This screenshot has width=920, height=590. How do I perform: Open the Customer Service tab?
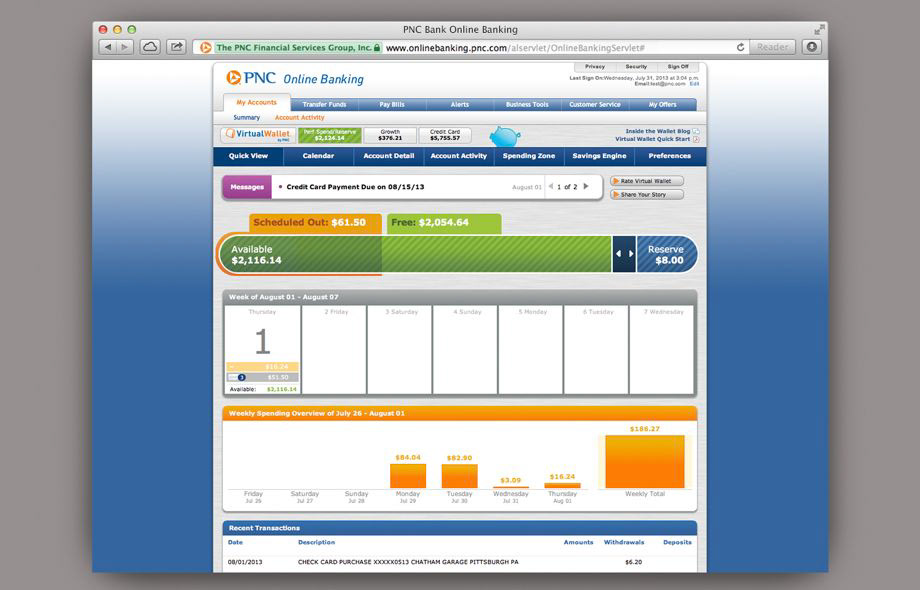(595, 104)
